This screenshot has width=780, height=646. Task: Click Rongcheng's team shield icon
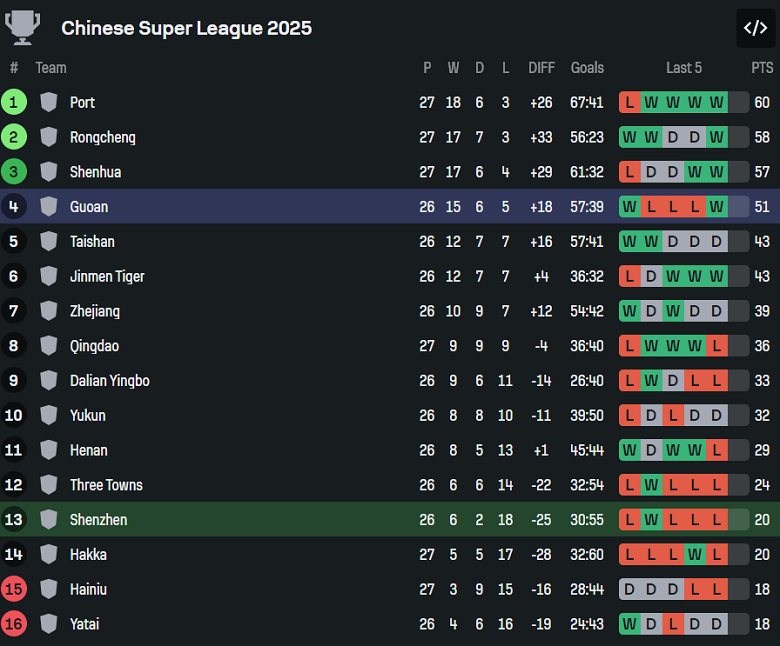(49, 137)
